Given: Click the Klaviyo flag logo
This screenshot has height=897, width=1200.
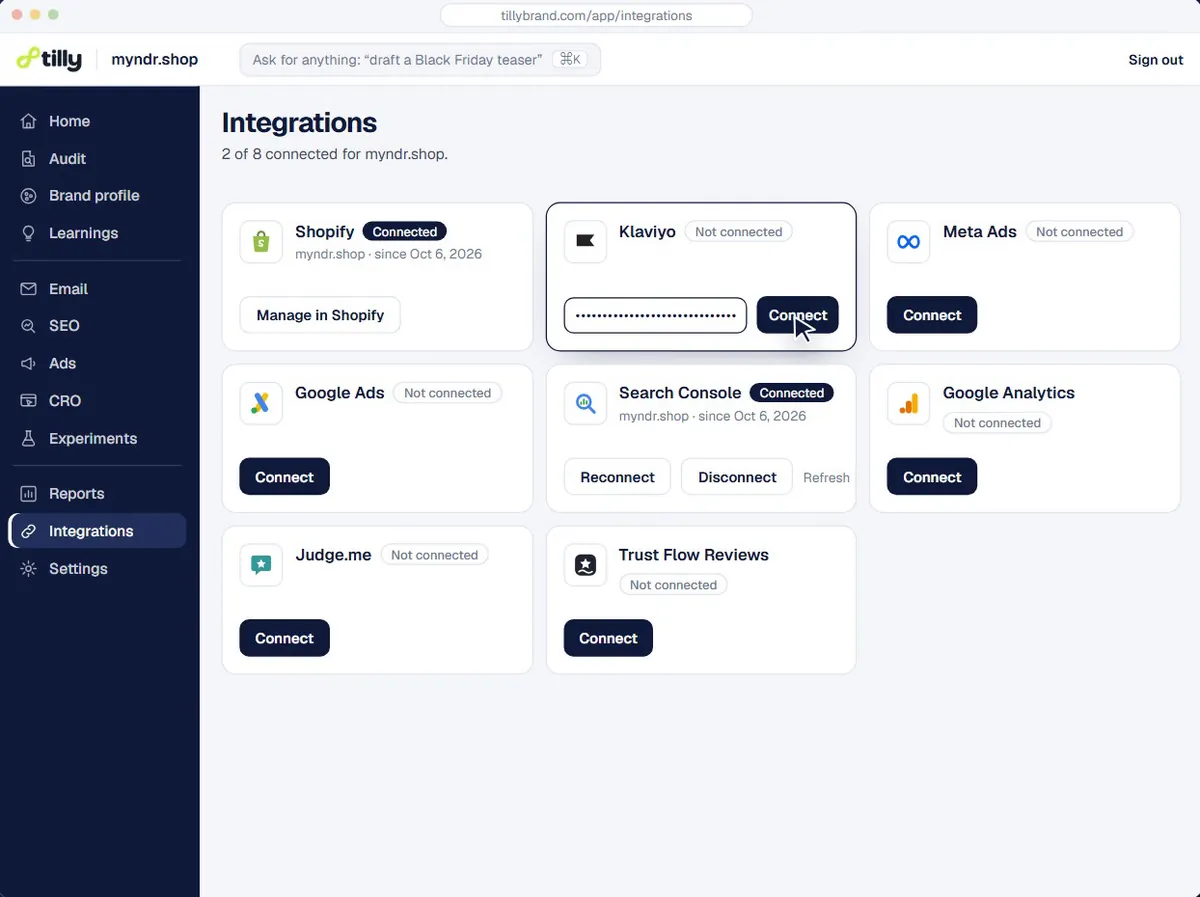Looking at the screenshot, I should coord(585,242).
